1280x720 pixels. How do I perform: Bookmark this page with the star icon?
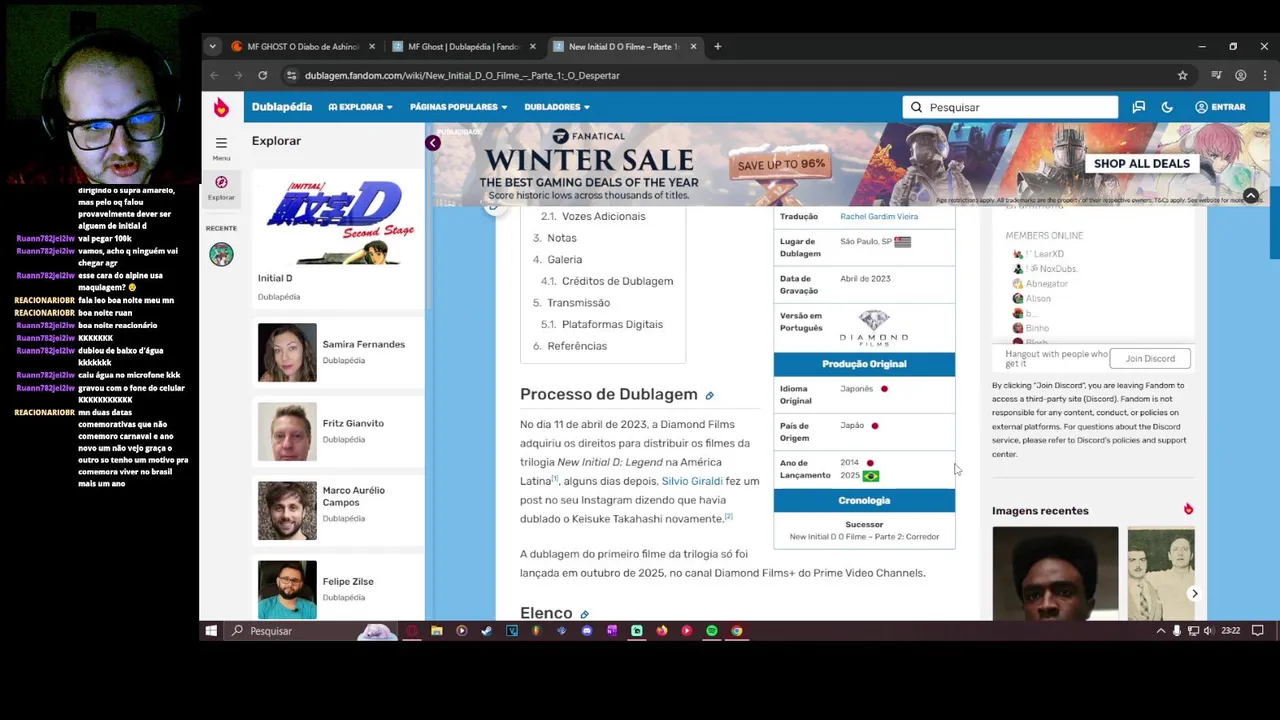tap(1182, 75)
